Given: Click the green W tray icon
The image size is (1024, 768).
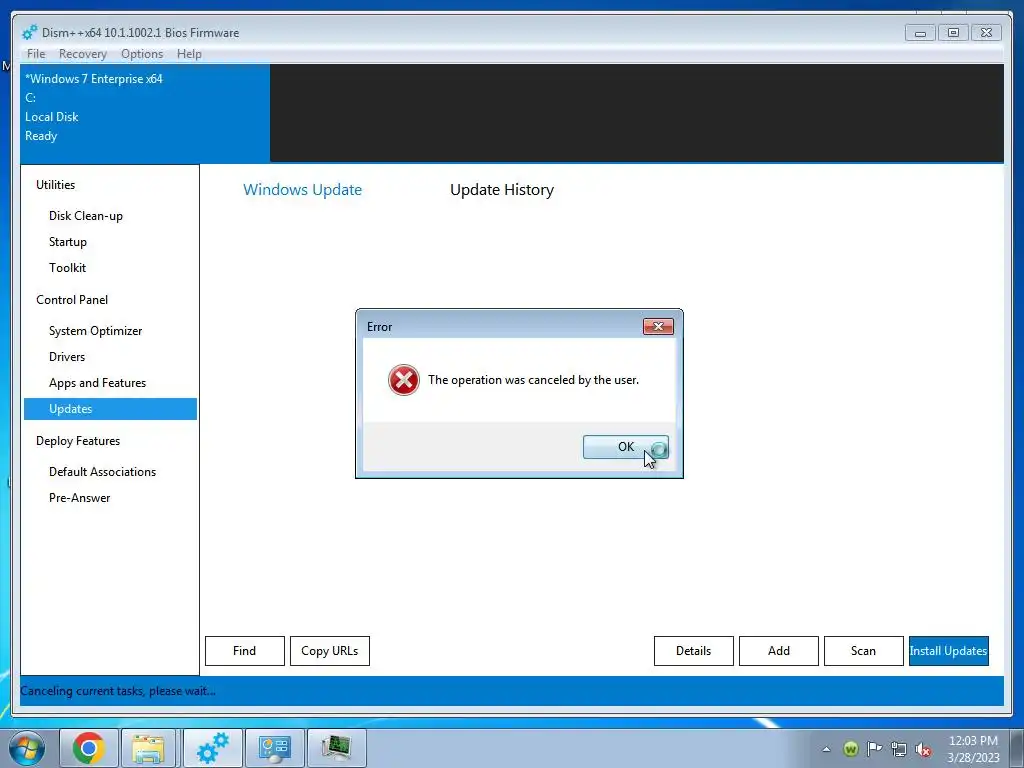Looking at the screenshot, I should click(x=850, y=749).
